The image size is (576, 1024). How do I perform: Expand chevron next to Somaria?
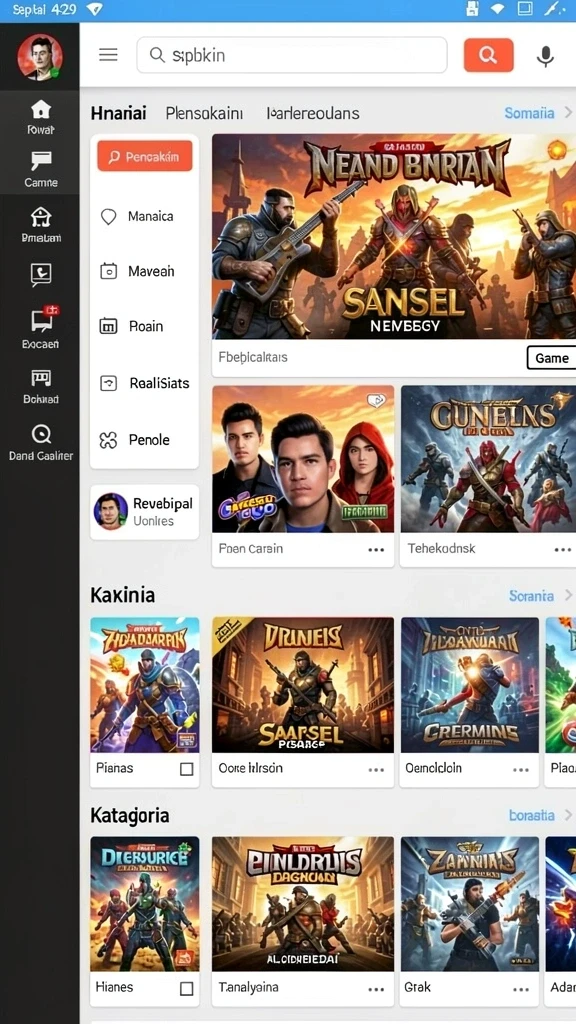(568, 113)
